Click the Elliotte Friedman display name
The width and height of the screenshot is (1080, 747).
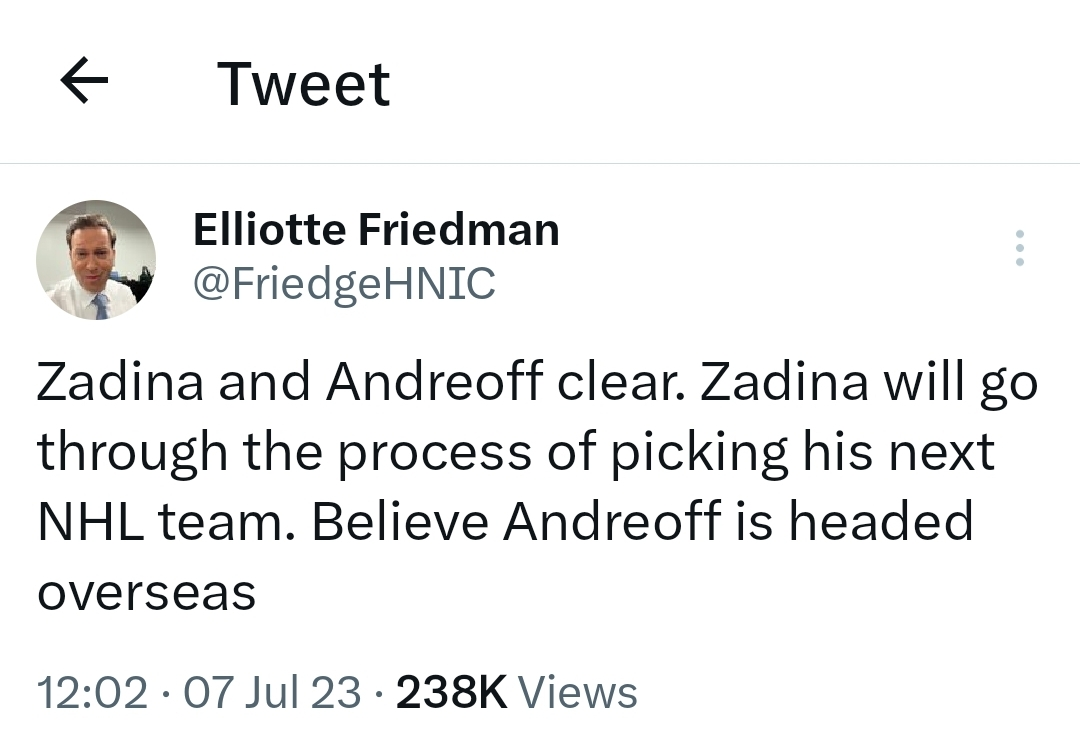(376, 229)
